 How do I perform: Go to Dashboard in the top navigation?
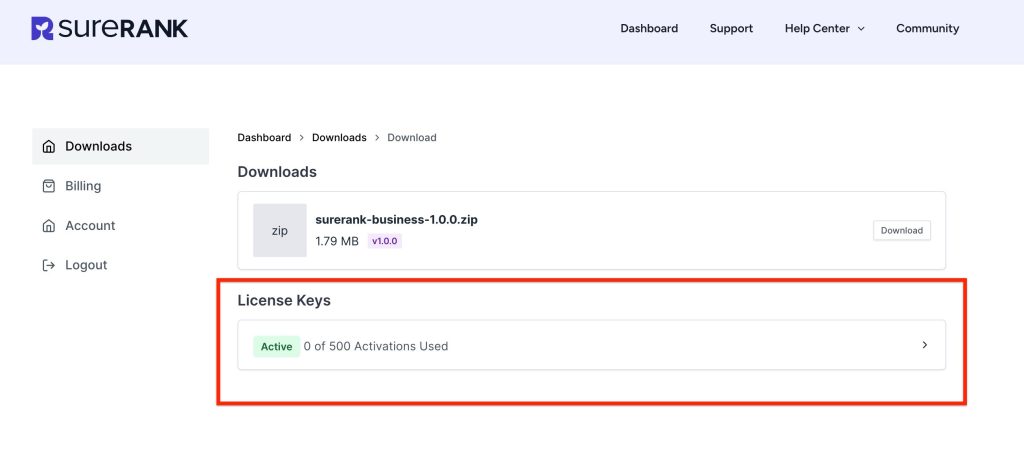[x=649, y=28]
